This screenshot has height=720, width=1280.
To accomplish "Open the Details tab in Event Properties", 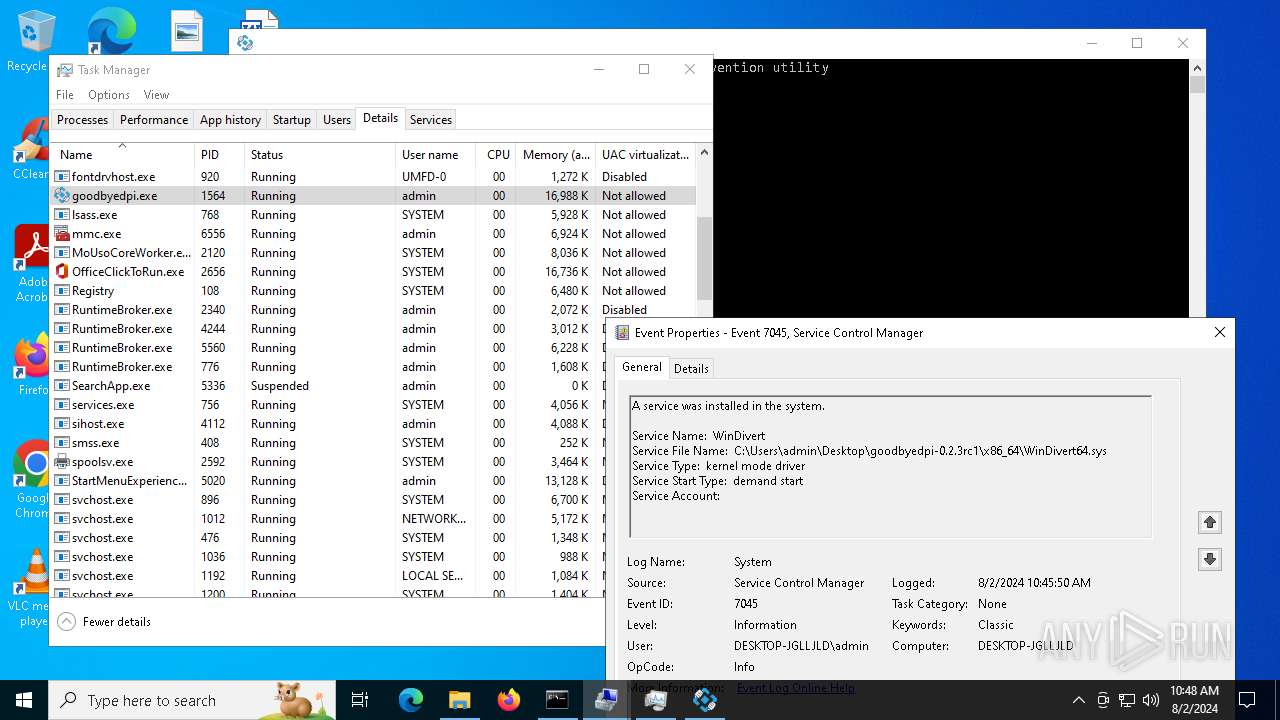I will pyautogui.click(x=691, y=369).
